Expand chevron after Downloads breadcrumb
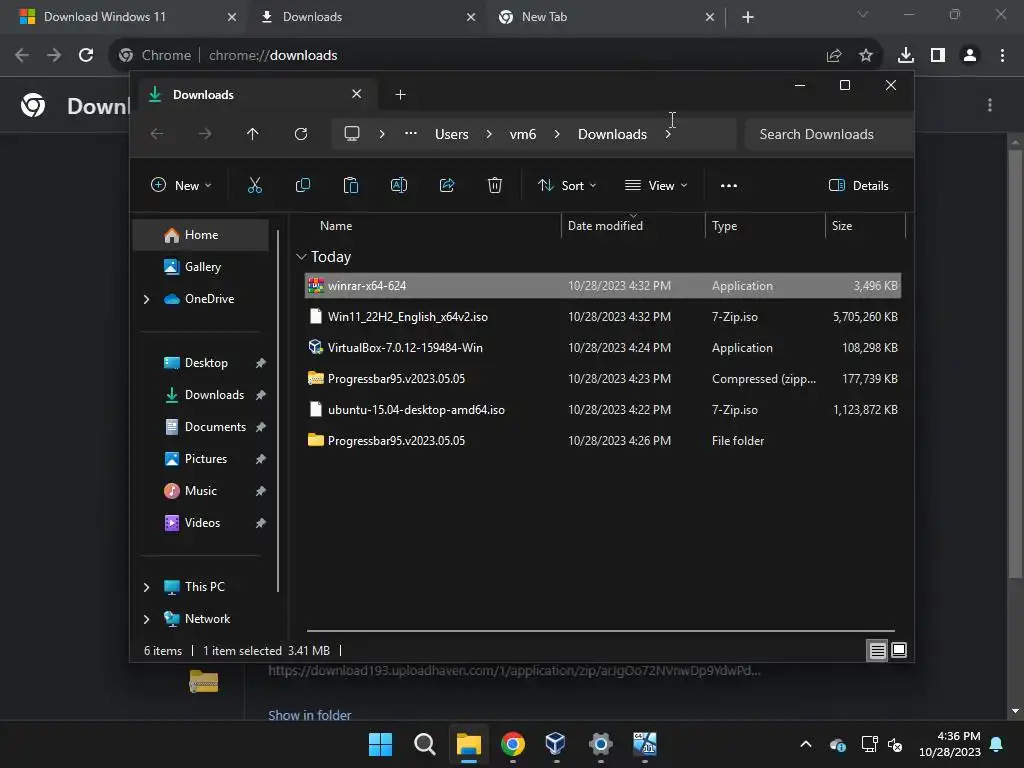The height and width of the screenshot is (768, 1024). pyautogui.click(x=667, y=134)
